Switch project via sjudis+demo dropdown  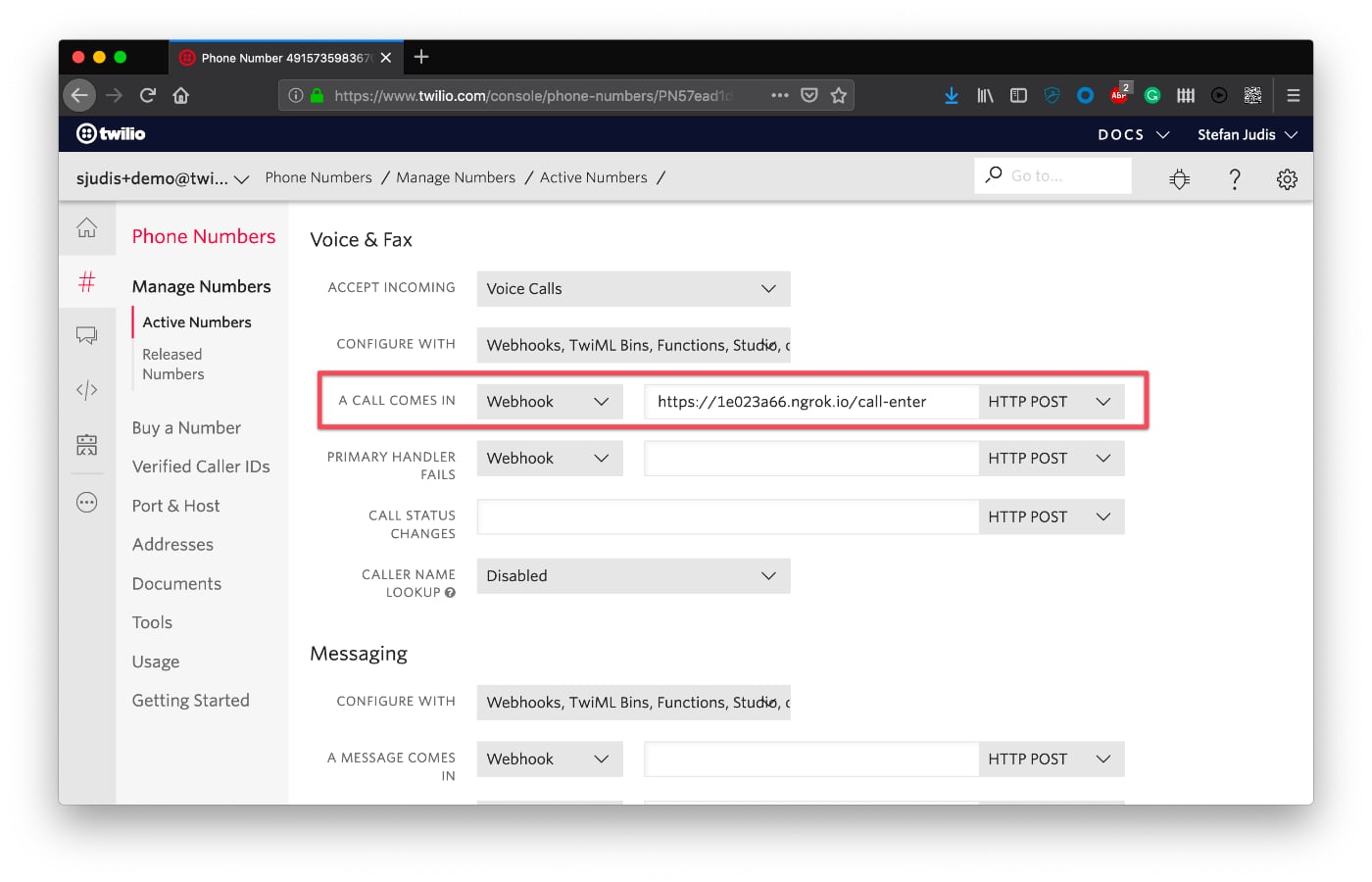(x=163, y=178)
